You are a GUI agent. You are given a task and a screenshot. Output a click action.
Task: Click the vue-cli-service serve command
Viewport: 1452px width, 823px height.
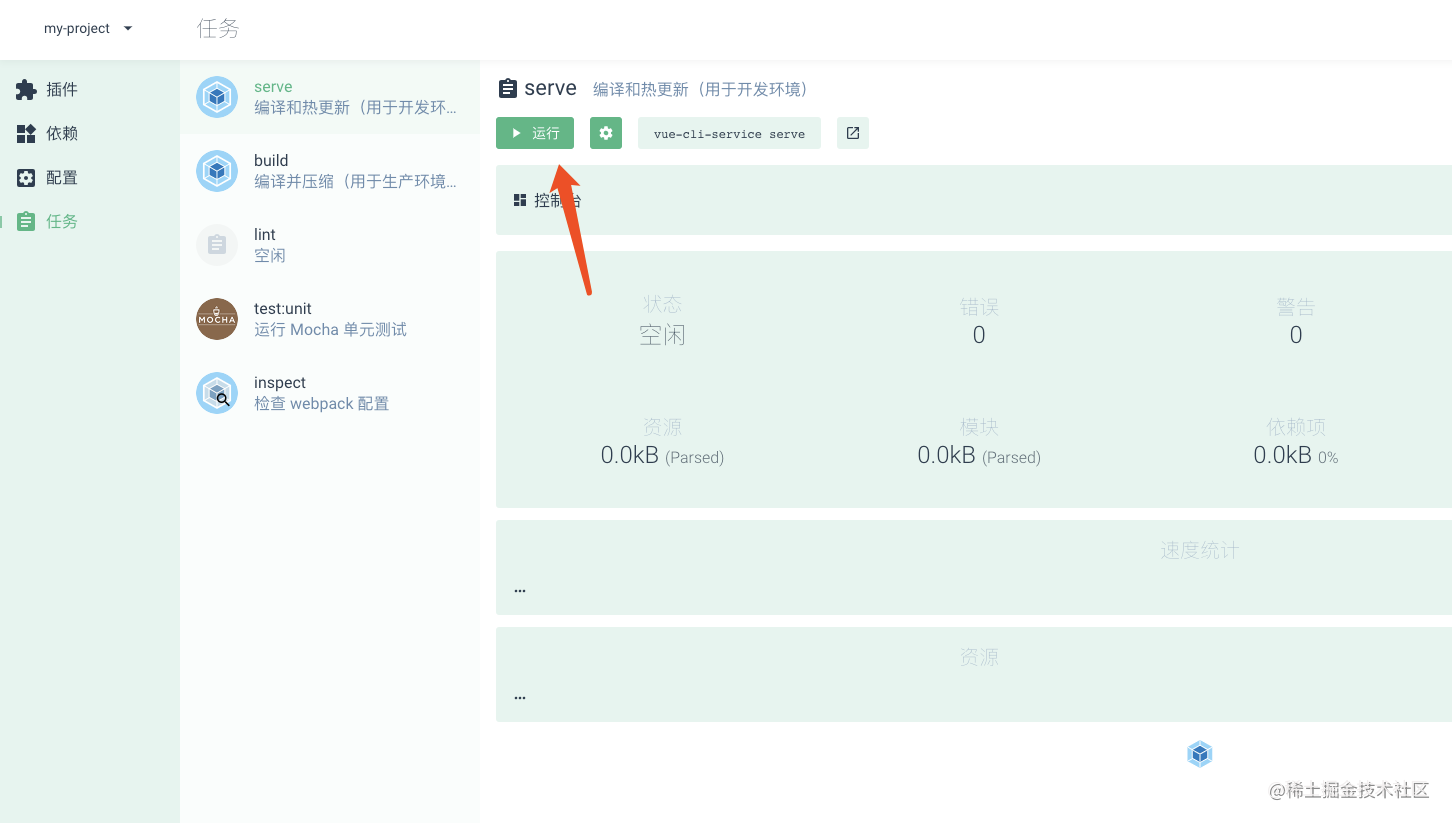[729, 133]
